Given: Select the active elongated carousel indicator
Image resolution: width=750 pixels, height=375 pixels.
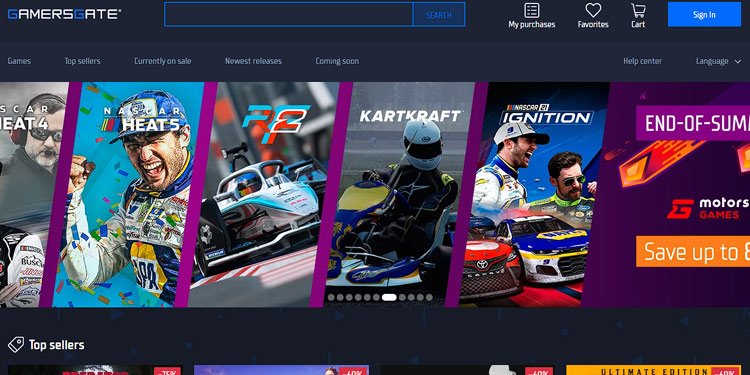Looking at the screenshot, I should click(x=389, y=298).
